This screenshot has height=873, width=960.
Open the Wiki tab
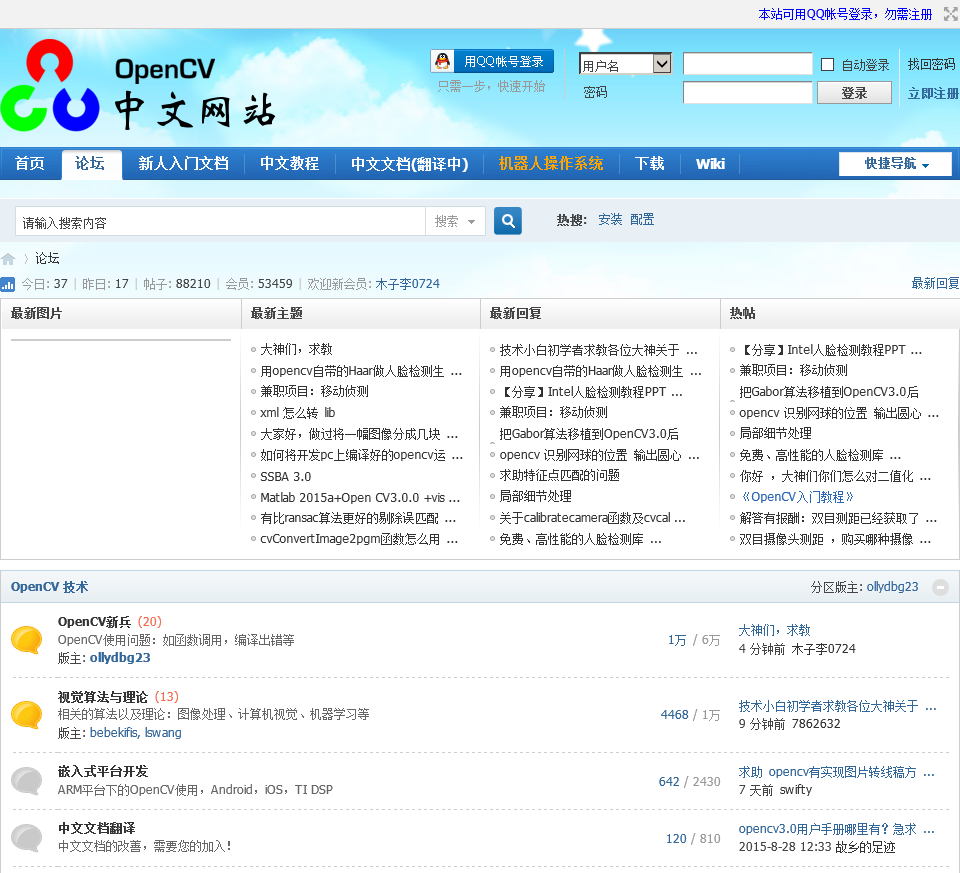point(710,163)
